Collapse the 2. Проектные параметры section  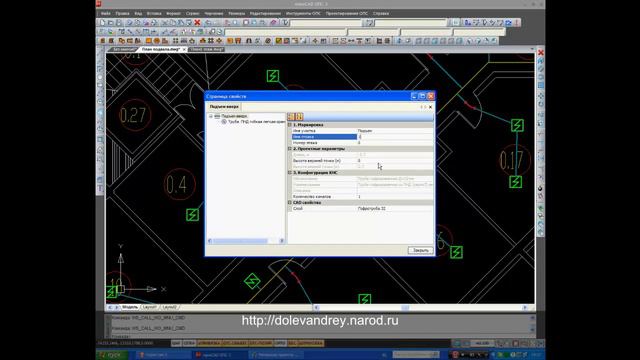[x=290, y=149]
